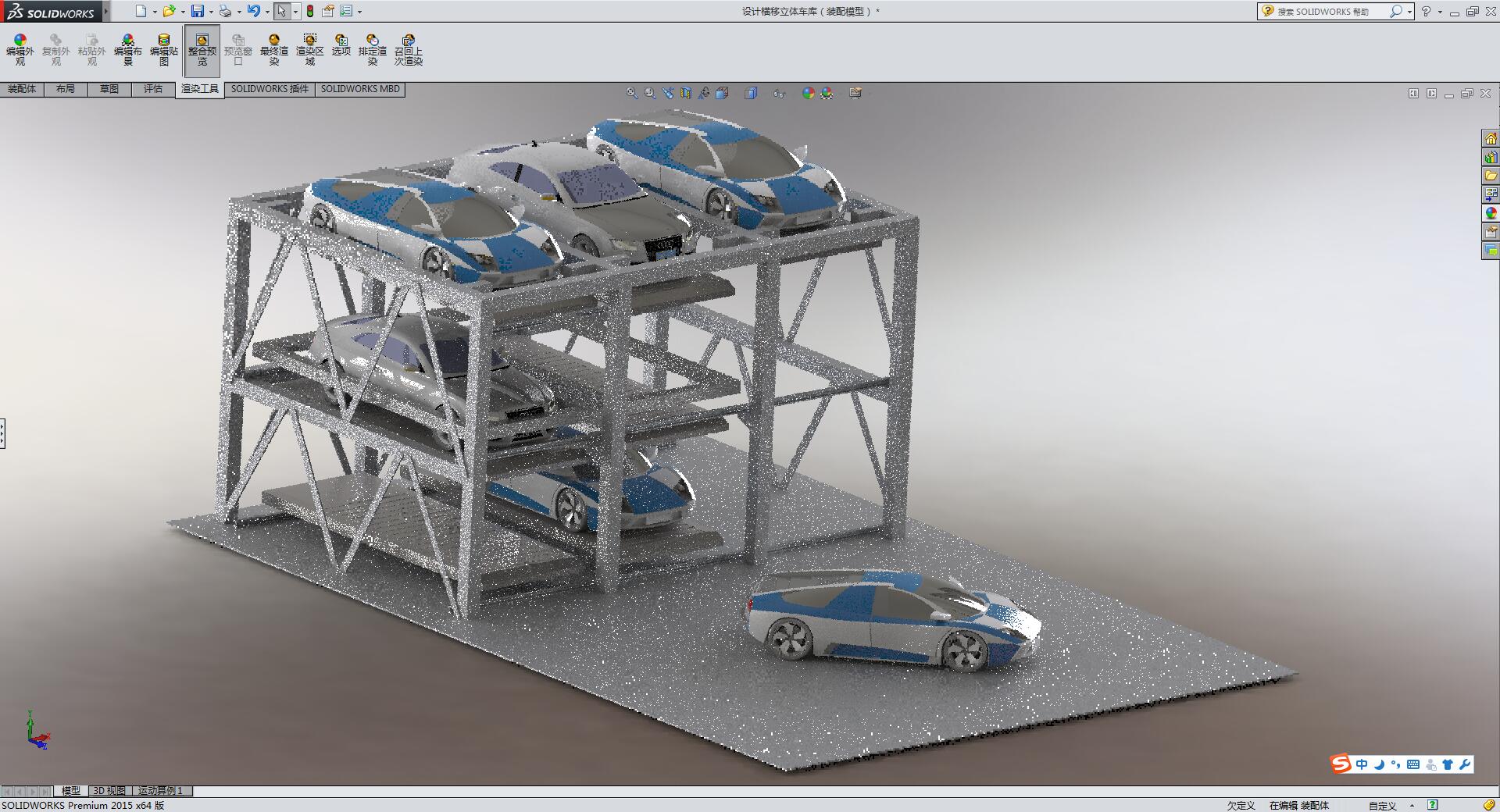1500x812 pixels.
Task: Open Display Style cube in view toolbar
Action: pyautogui.click(x=751, y=93)
